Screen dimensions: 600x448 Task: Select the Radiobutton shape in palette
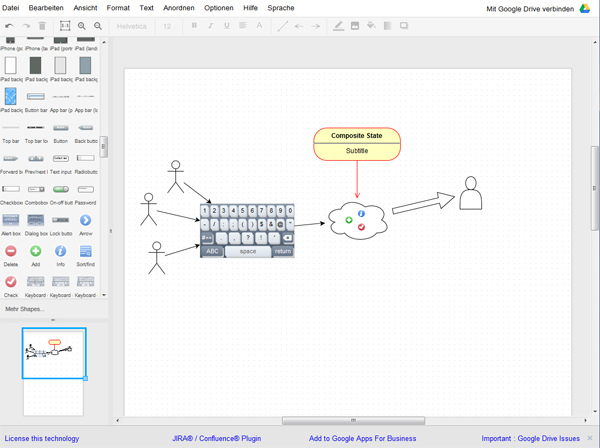[x=85, y=158]
